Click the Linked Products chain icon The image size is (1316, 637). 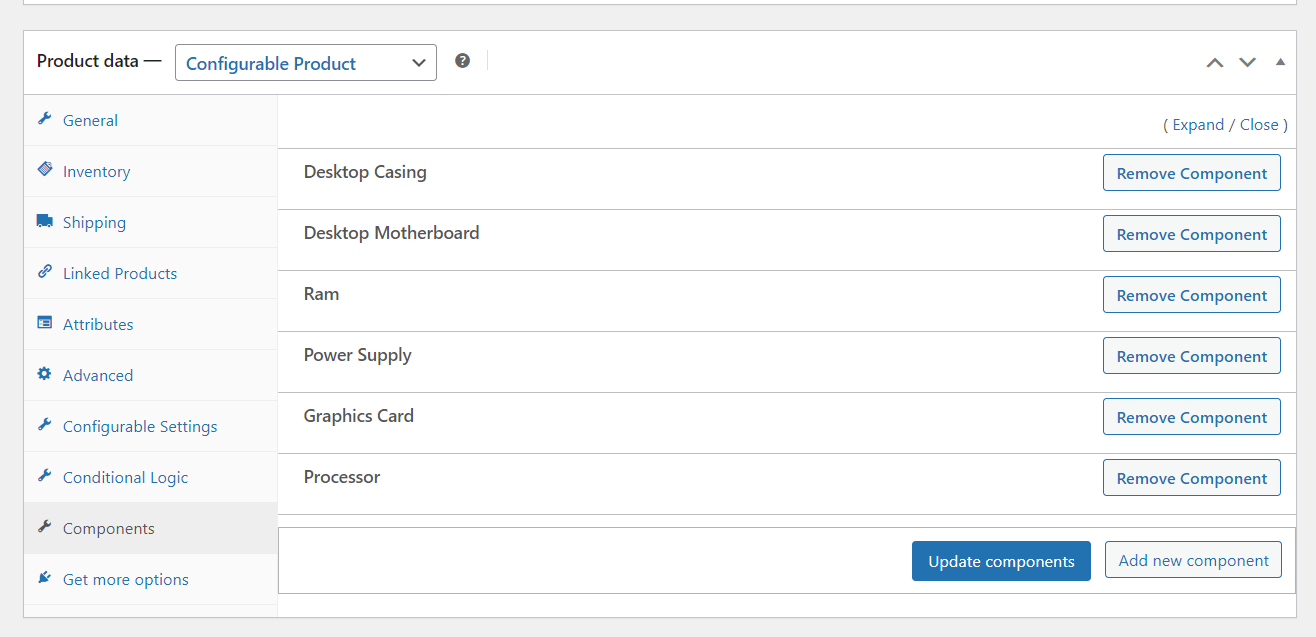44,272
